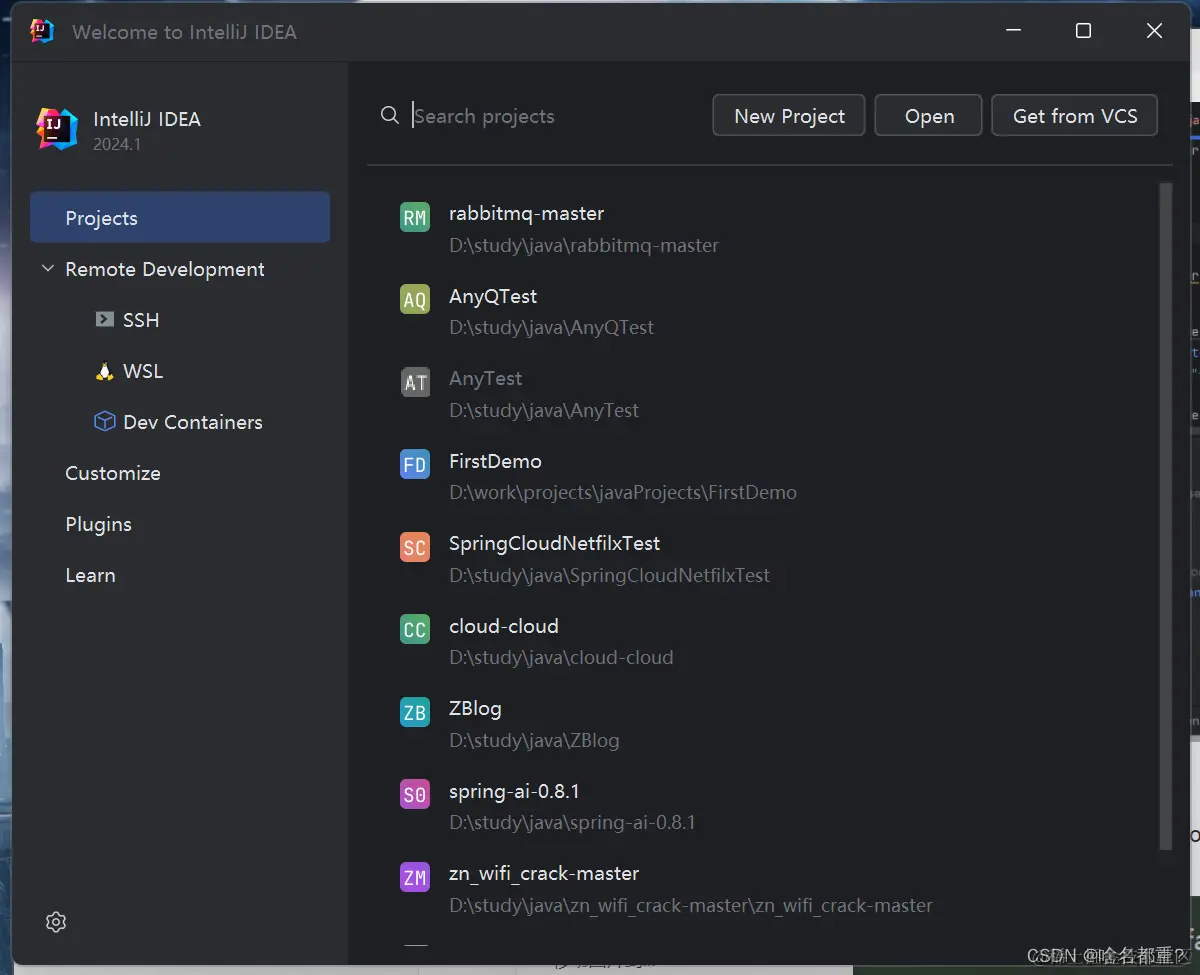Click the ZB icon for ZBlog
The image size is (1200, 975).
(415, 713)
